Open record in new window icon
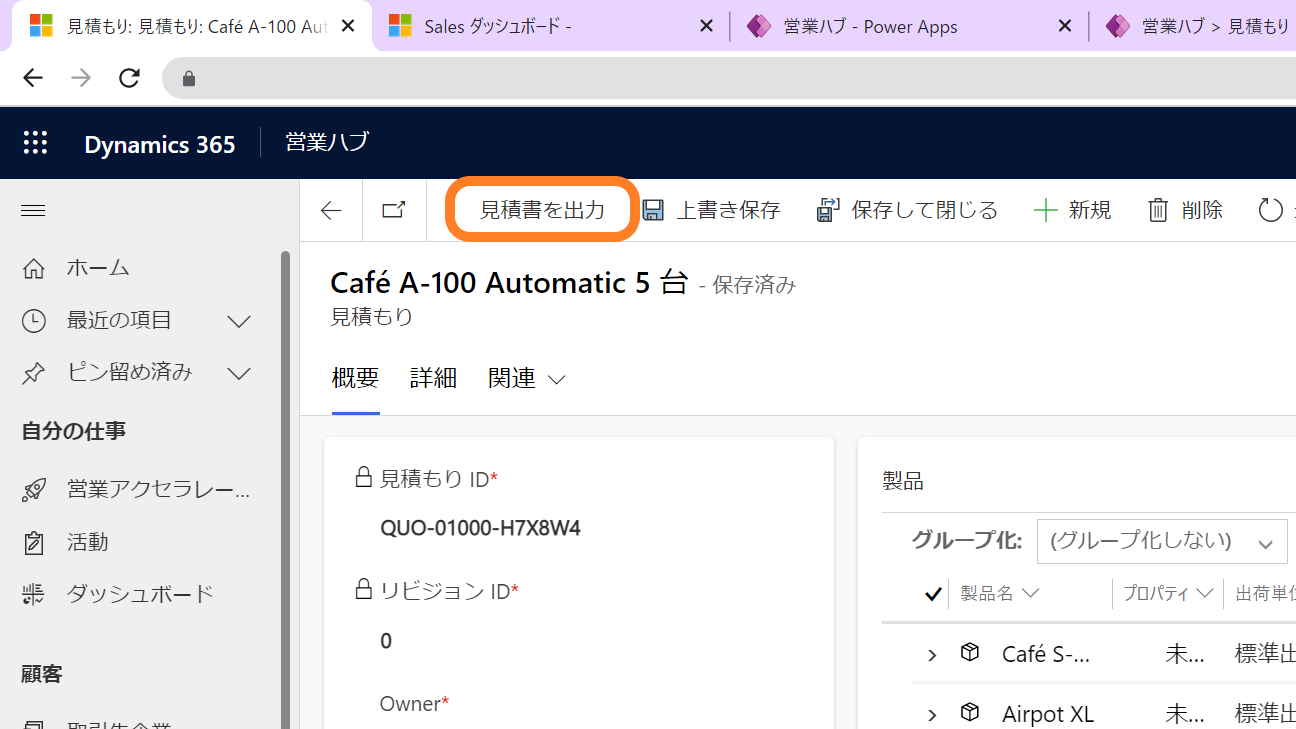 pyautogui.click(x=394, y=210)
